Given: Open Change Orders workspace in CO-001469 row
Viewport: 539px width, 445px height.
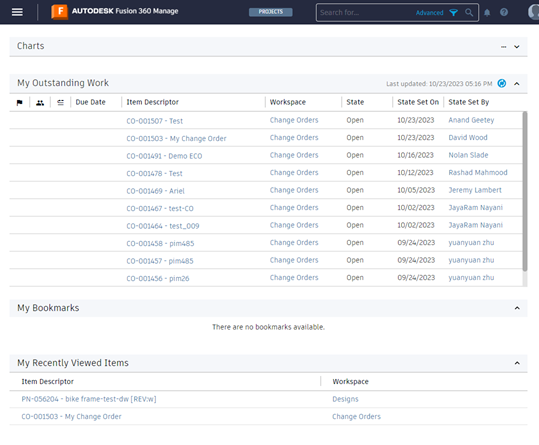Looking at the screenshot, I should point(294,190).
